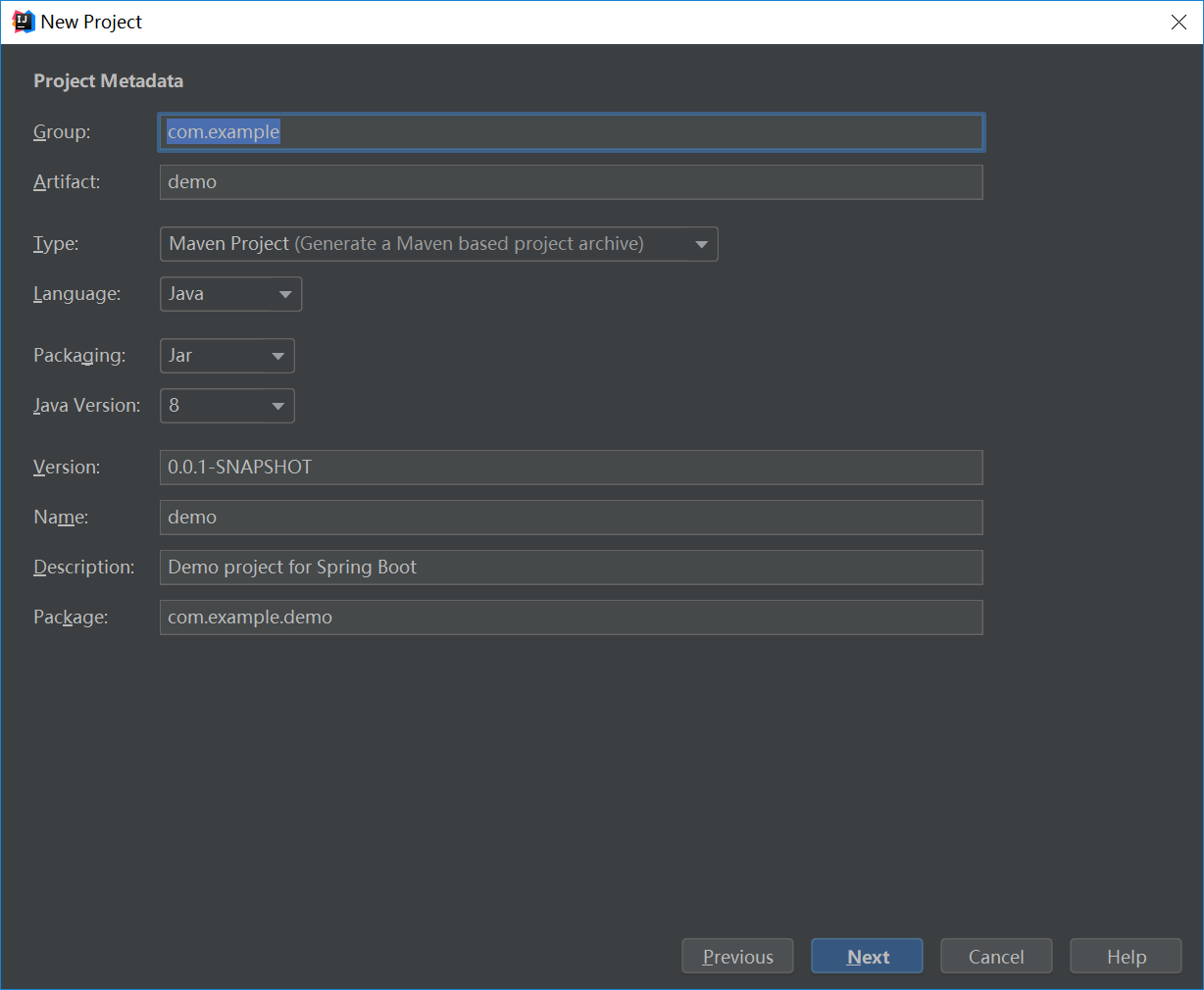Click the Java Version label
The width and height of the screenshot is (1204, 990).
[x=87, y=406]
